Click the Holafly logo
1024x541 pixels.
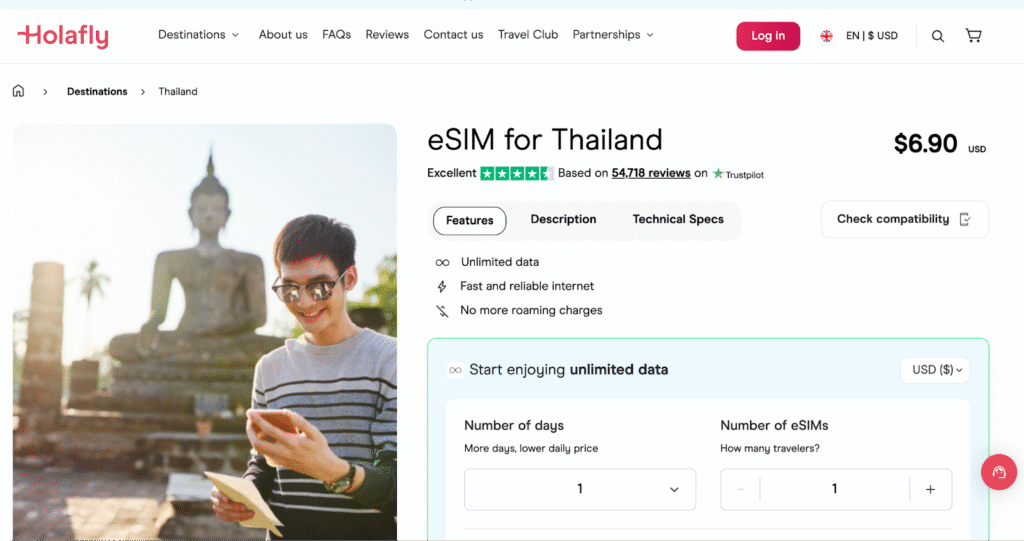tap(63, 36)
